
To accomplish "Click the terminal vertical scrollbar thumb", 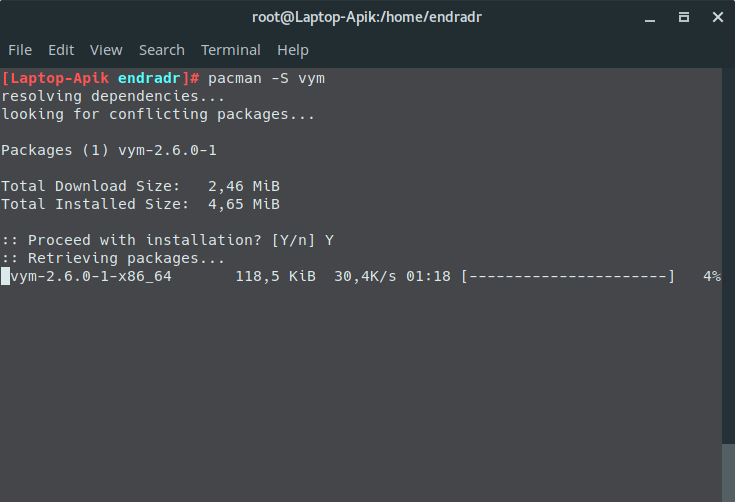I will tap(728, 472).
